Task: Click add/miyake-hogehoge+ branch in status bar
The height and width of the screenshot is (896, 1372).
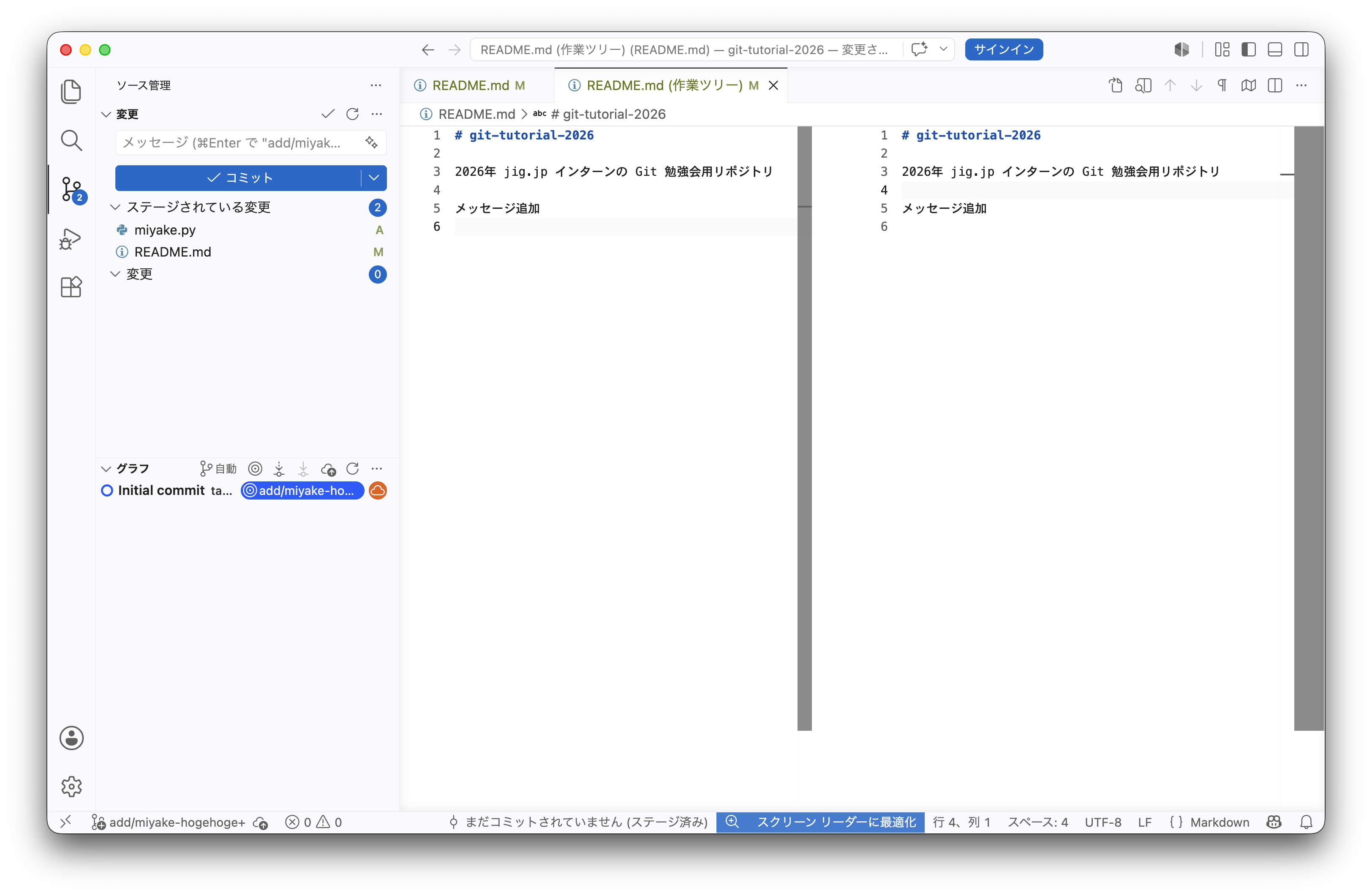Action: [168, 822]
